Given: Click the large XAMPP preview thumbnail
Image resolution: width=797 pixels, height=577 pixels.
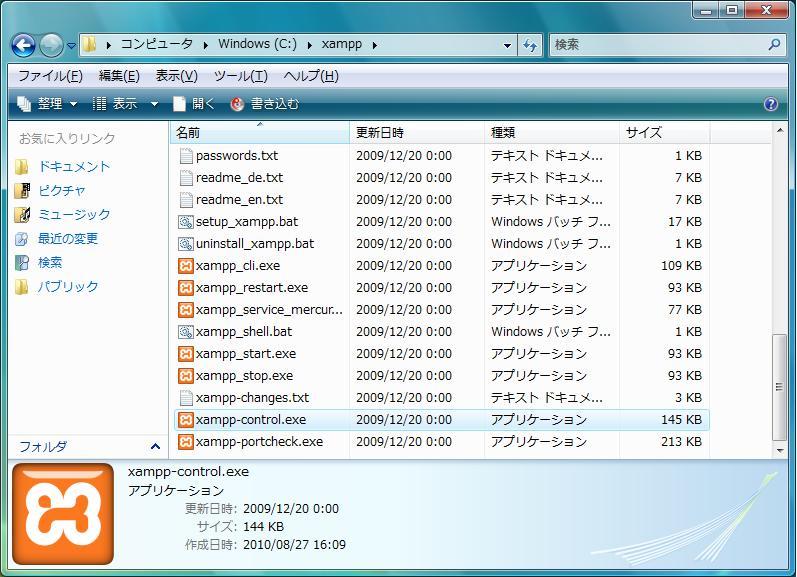Looking at the screenshot, I should click(63, 514).
